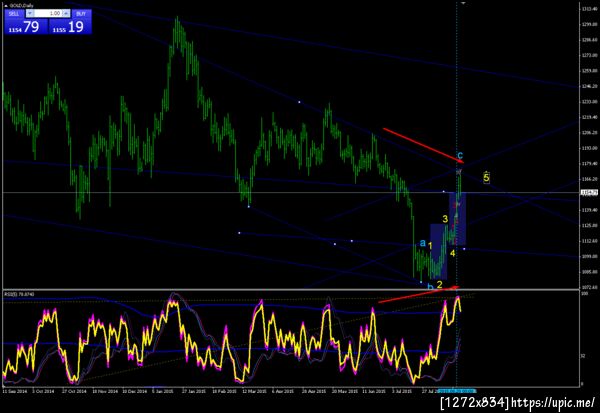Click the BUY button in the trading panel
Viewport: 600px width, 413px height.
81,14
